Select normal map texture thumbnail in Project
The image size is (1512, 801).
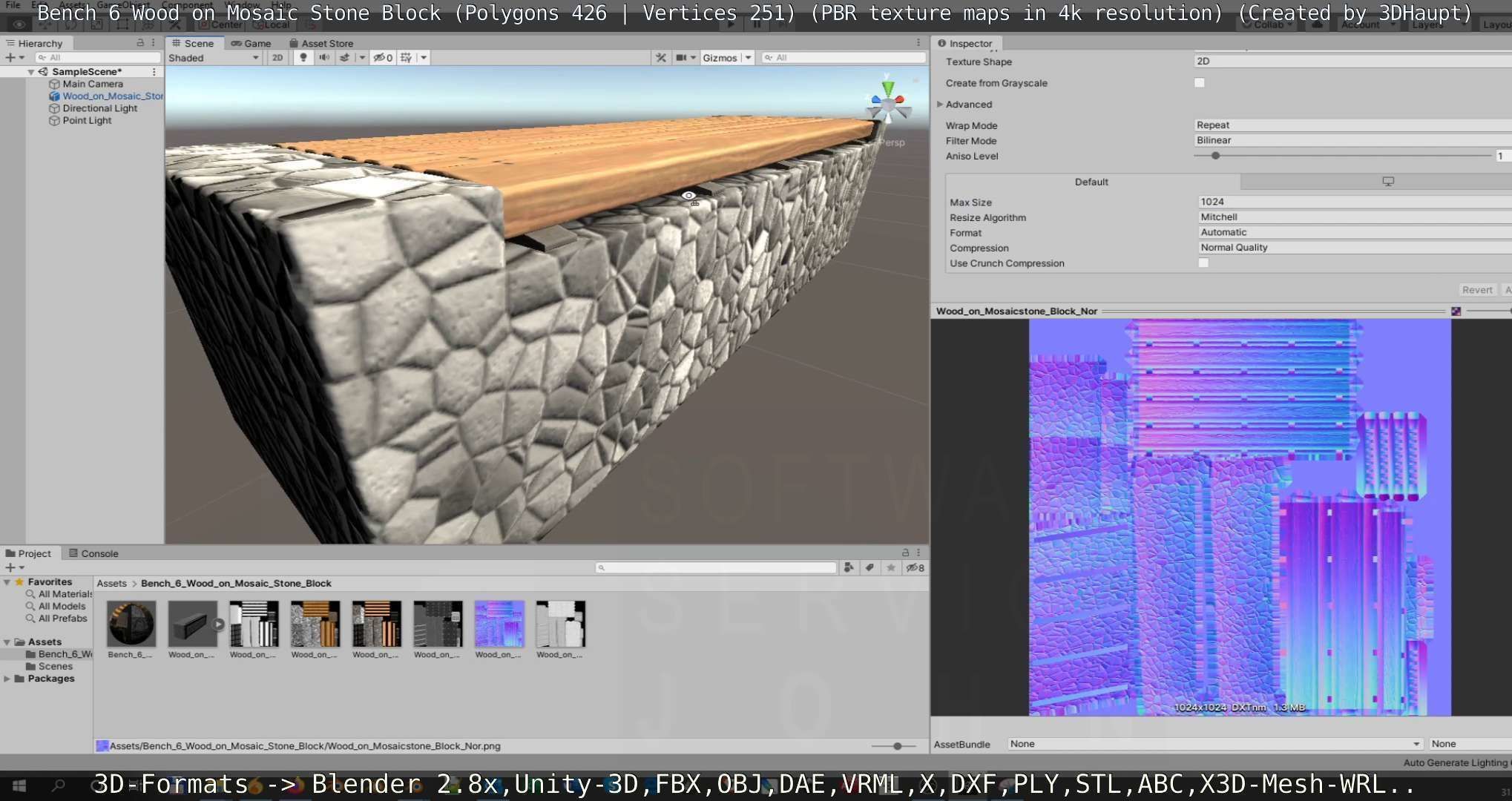pos(499,624)
